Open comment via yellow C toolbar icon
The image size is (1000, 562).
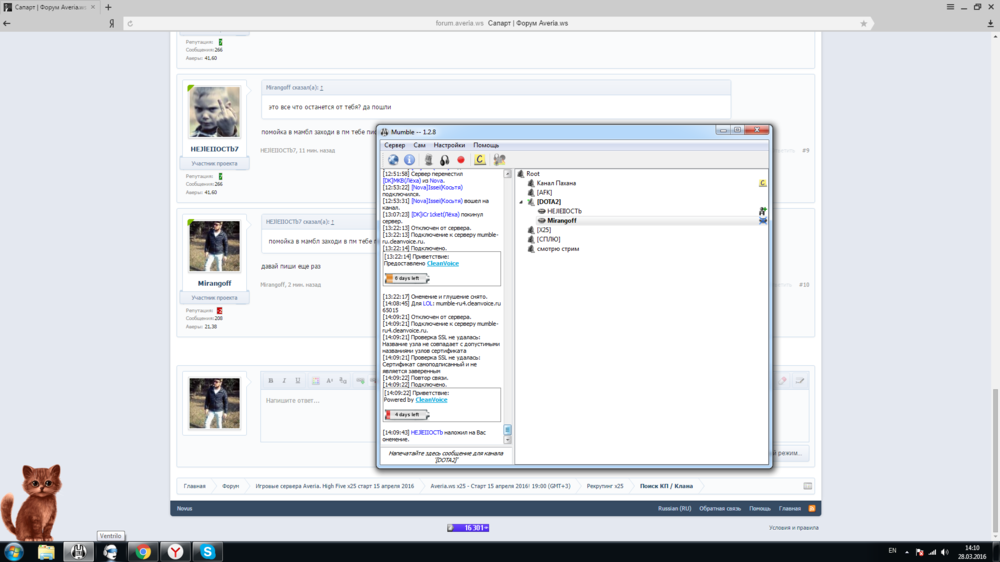(x=480, y=160)
